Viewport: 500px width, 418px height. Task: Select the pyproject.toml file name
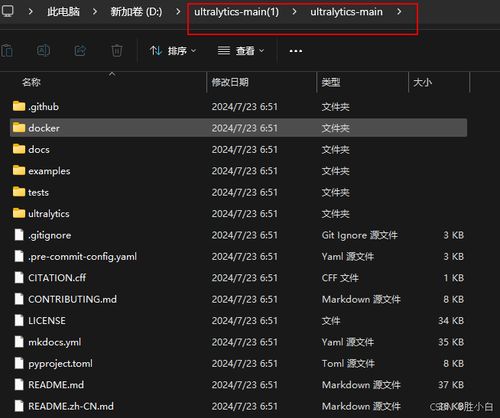(60, 363)
